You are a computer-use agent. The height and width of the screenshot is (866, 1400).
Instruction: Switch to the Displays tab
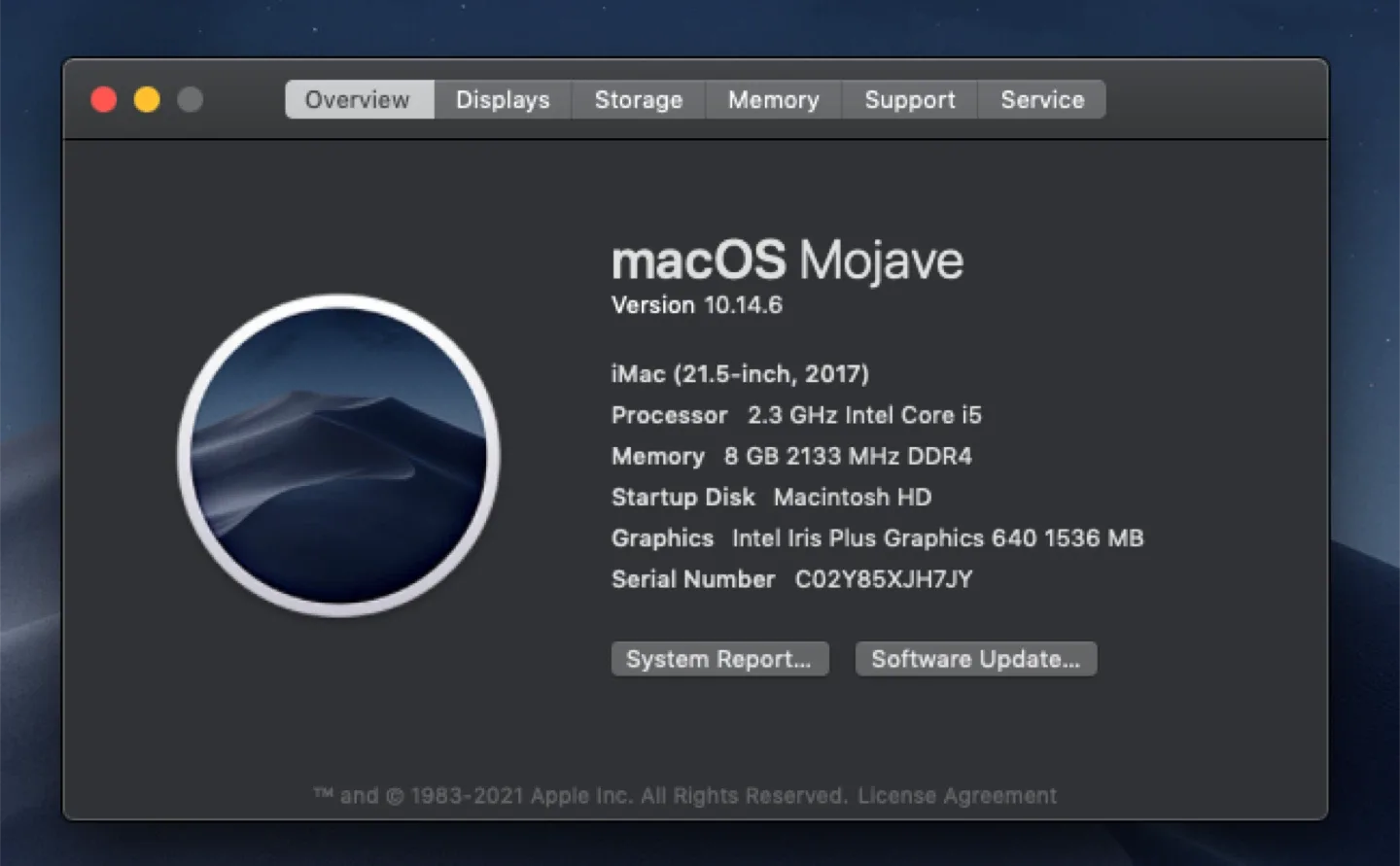click(502, 99)
